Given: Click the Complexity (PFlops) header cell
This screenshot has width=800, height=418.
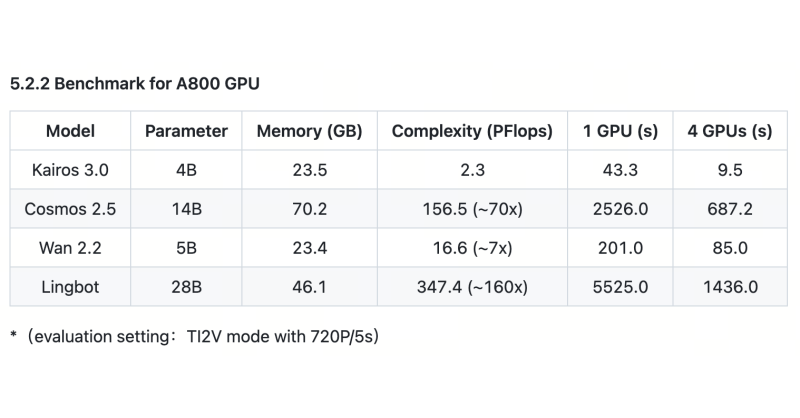Looking at the screenshot, I should coord(472,131).
